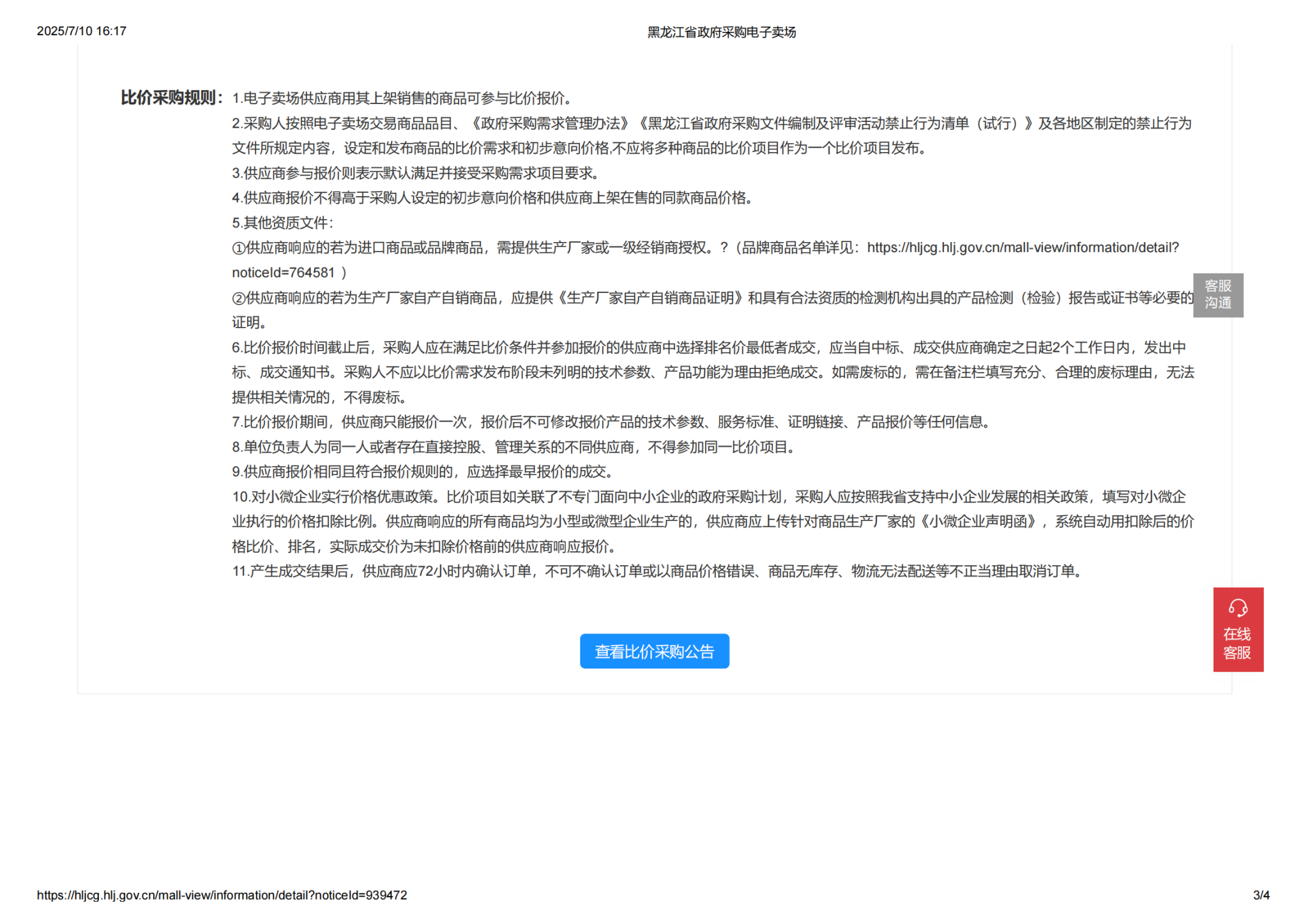The image size is (1308, 924).
Task: Click the 3/4 page number indicator
Action: [x=1261, y=895]
